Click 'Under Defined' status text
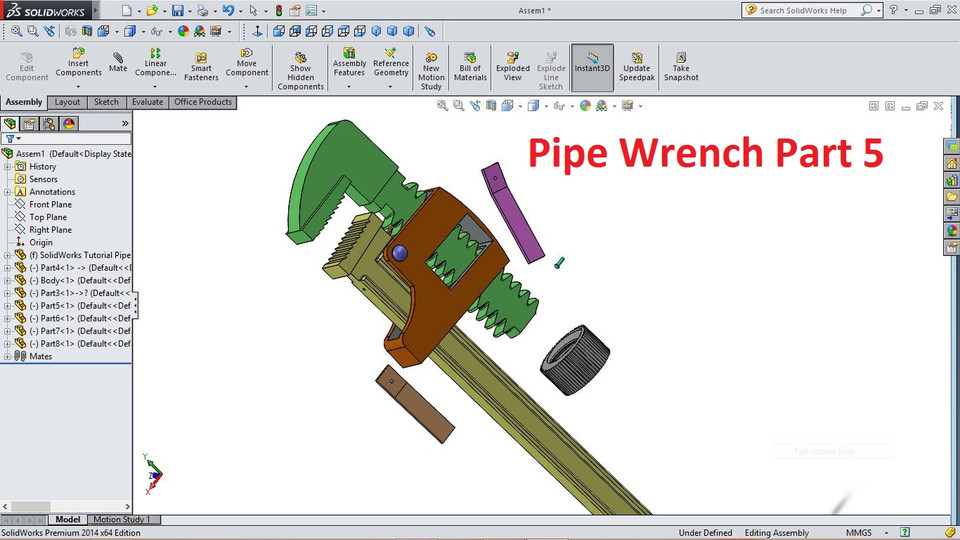The width and height of the screenshot is (960, 540). pyautogui.click(x=705, y=533)
